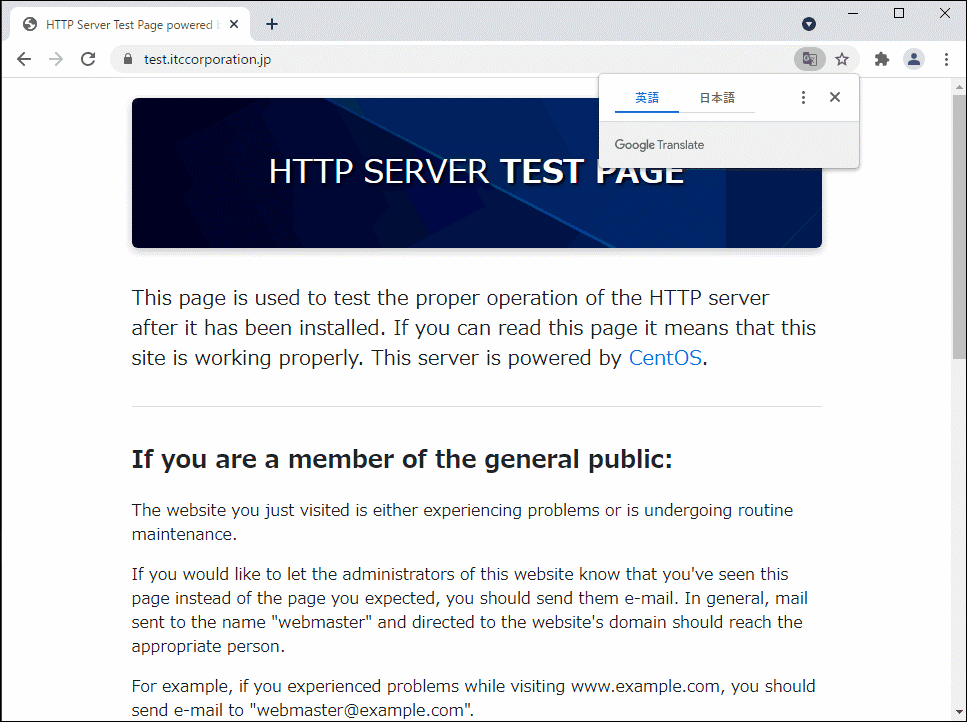
Task: Click the text "webmaster@example.com"
Action: point(360,710)
